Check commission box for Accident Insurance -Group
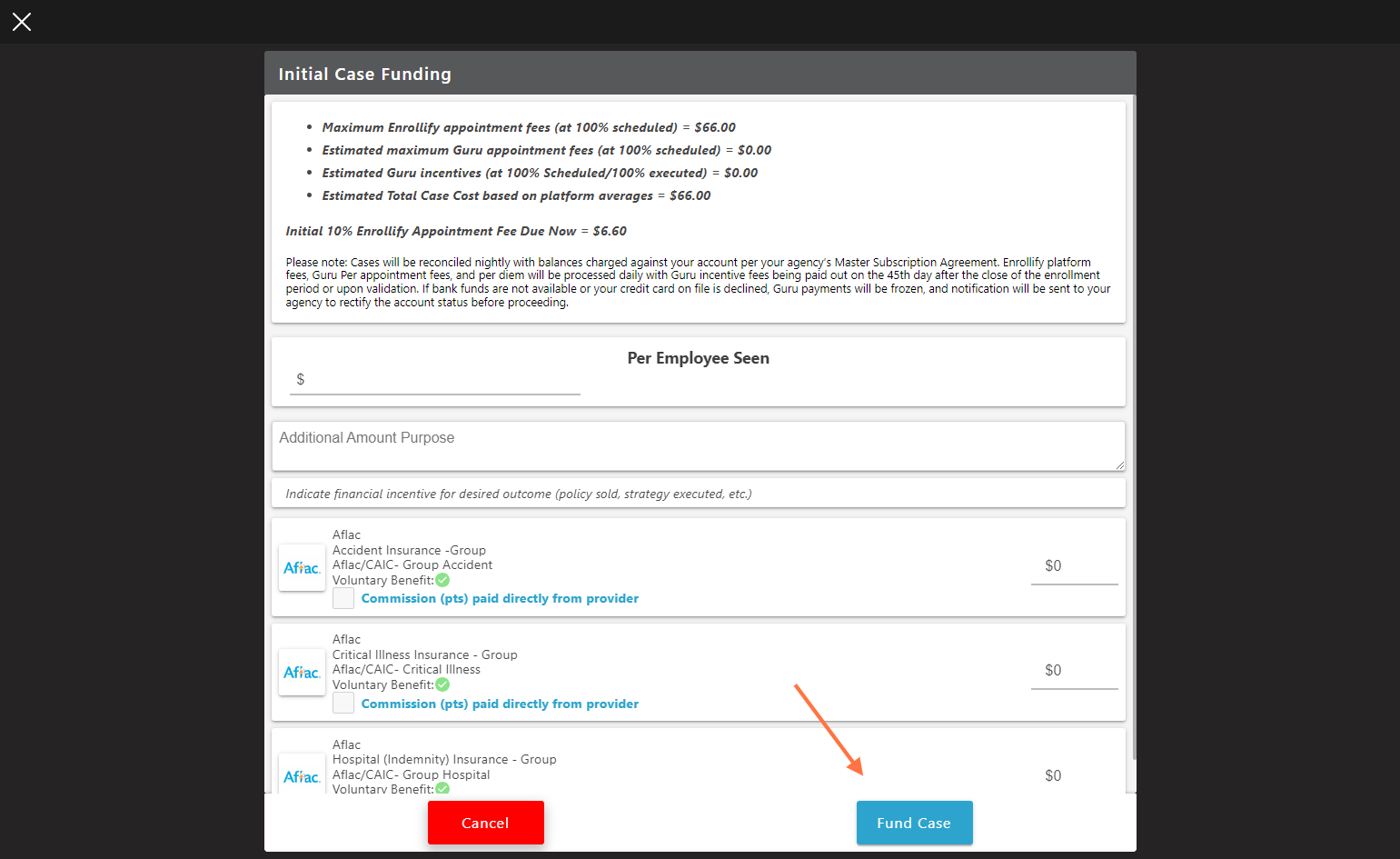The width and height of the screenshot is (1400, 859). (x=343, y=598)
